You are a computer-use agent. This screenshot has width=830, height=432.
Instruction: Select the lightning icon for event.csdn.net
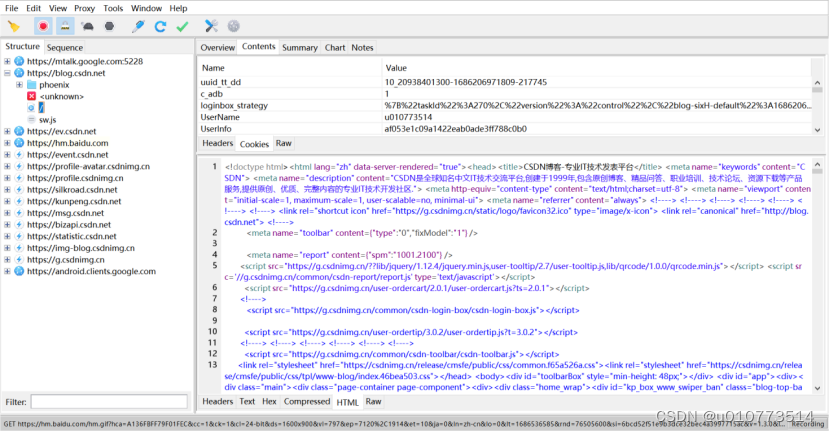coord(19,155)
